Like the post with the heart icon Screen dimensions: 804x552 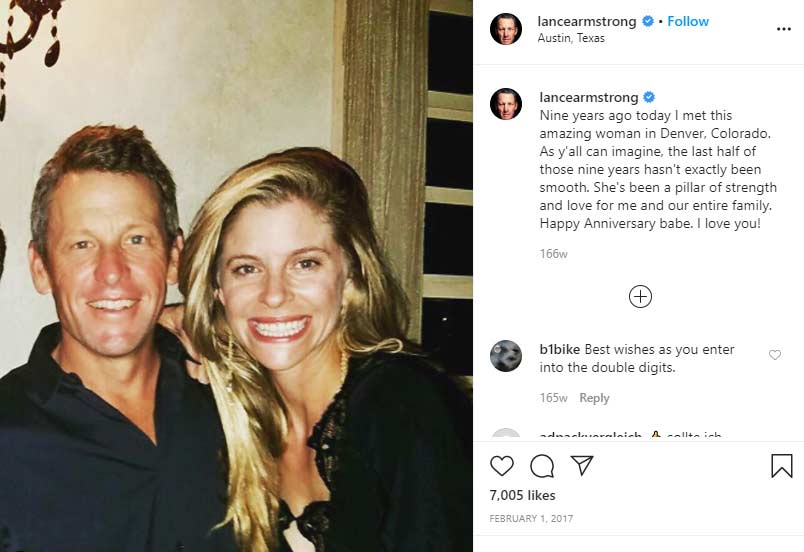[502, 466]
